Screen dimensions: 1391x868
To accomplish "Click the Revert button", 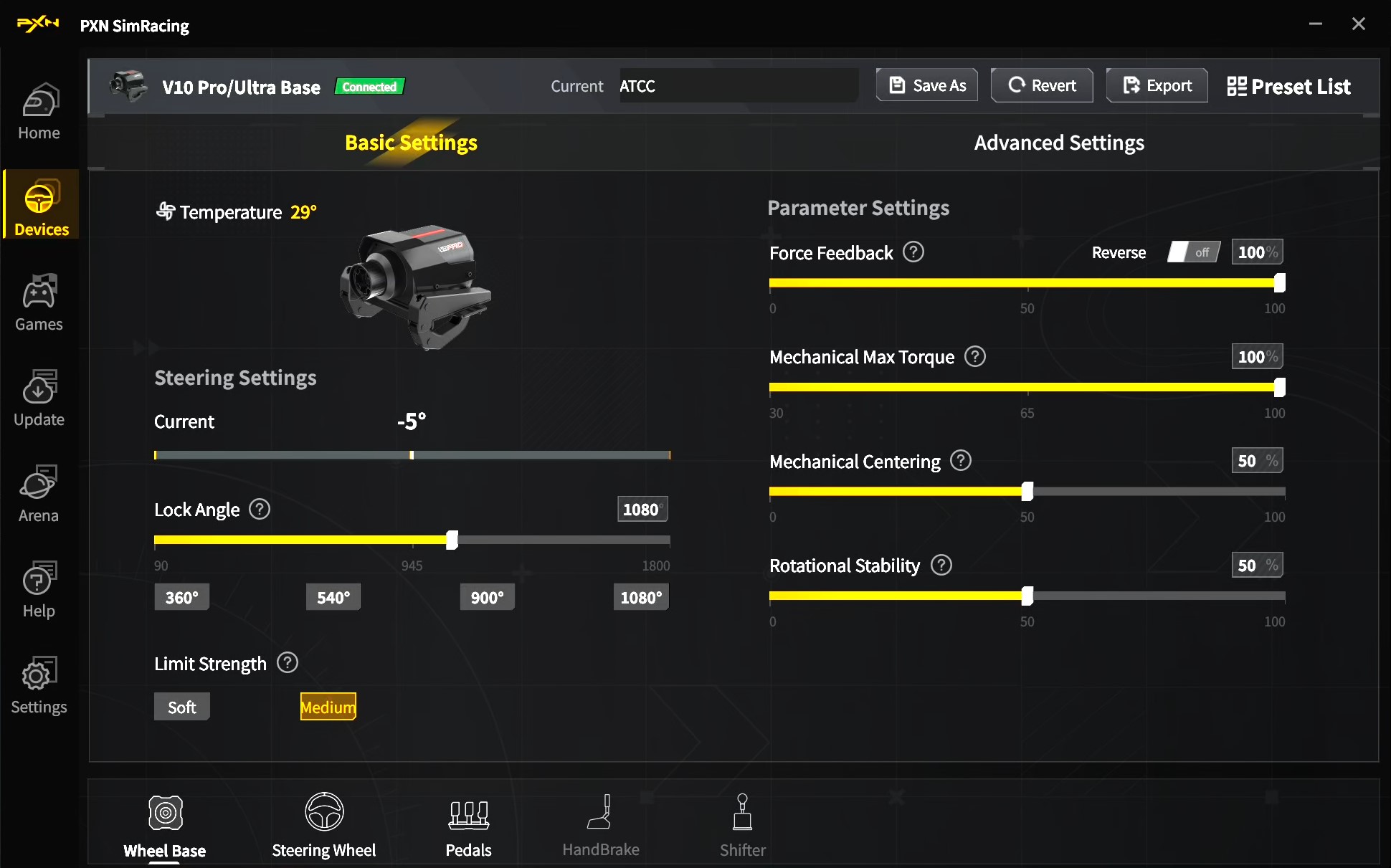I will [1042, 85].
